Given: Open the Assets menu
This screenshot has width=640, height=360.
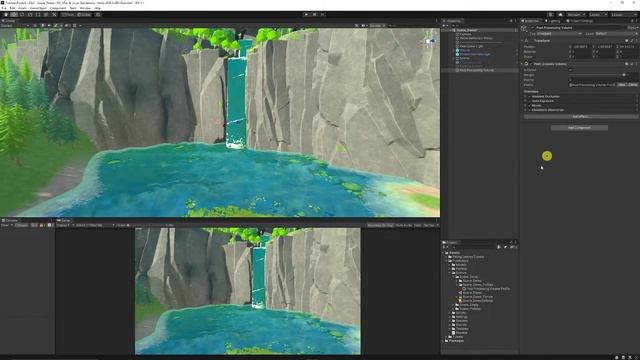Looking at the screenshot, I should pyautogui.click(x=22, y=8).
